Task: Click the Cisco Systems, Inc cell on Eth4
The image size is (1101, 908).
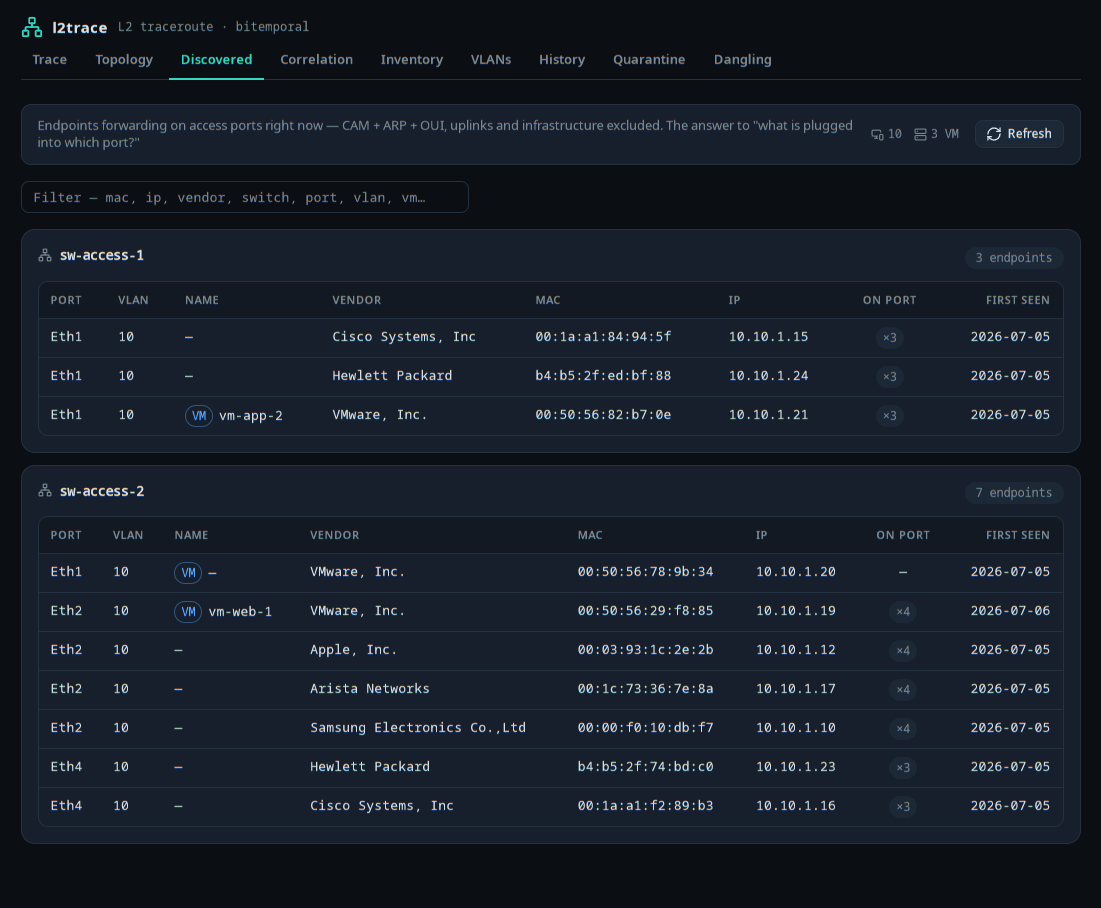Action: coord(382,805)
